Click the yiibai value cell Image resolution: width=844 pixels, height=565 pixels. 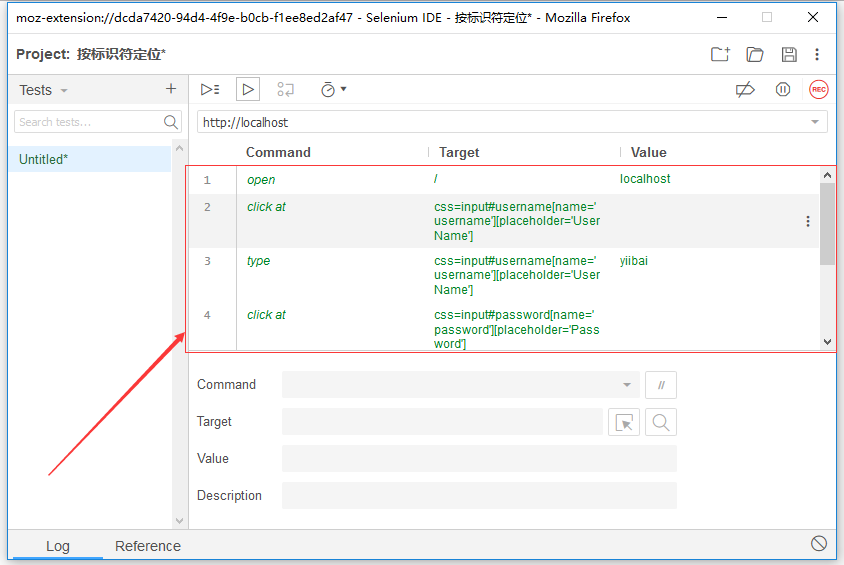634,261
